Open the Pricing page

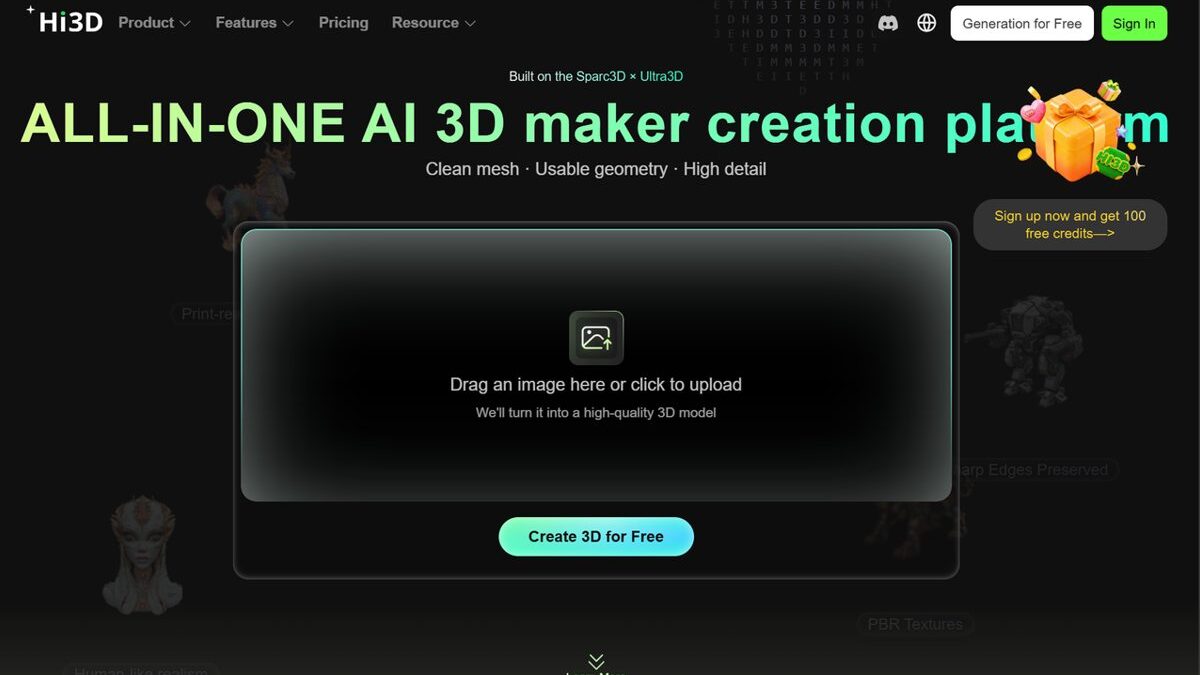(343, 22)
